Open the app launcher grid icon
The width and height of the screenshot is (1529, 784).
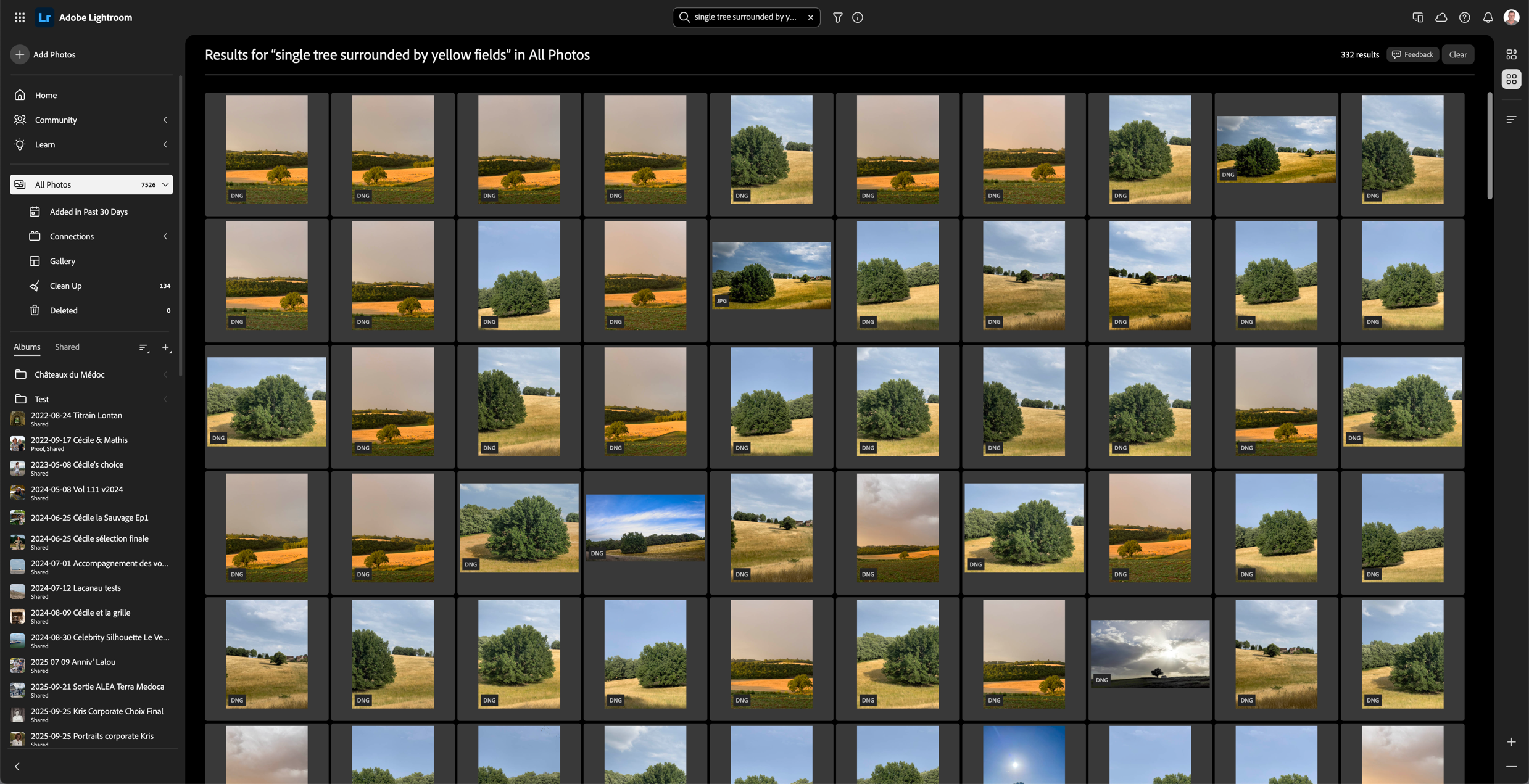coord(20,17)
